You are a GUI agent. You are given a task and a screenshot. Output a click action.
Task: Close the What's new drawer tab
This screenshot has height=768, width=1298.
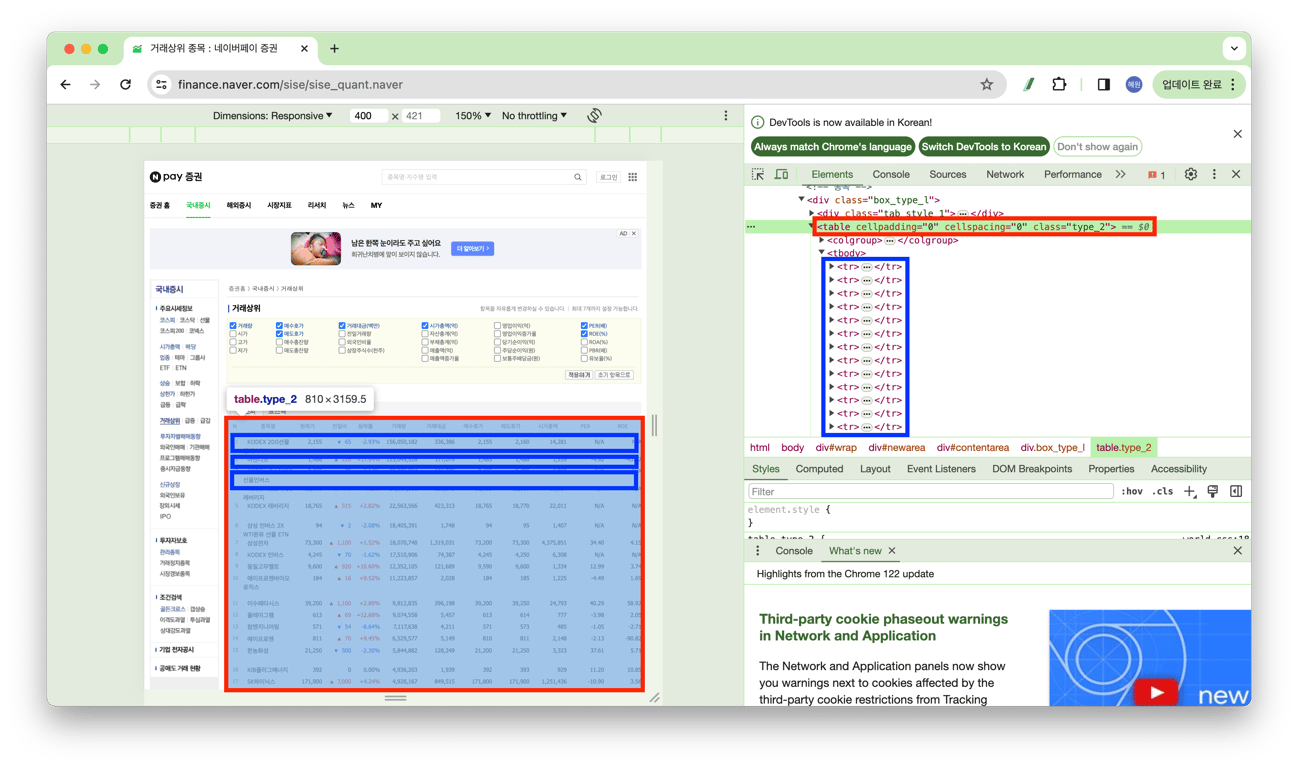[892, 551]
